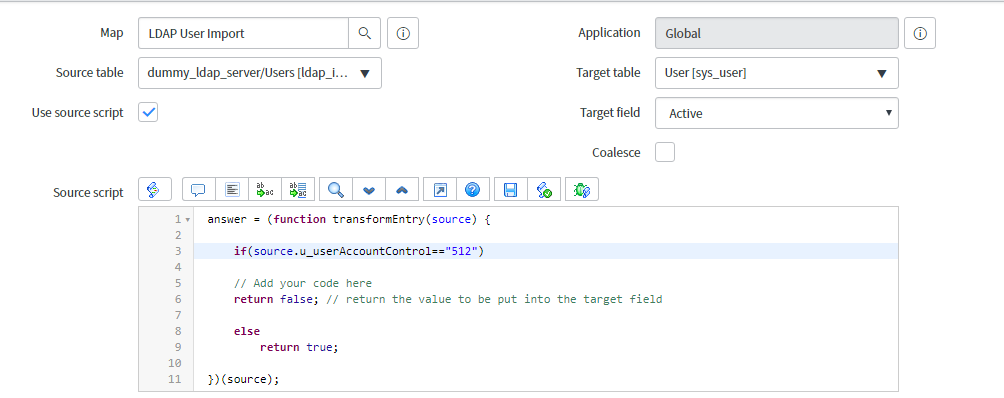Click the Replace (ab to ac) icon
1004x398 pixels.
[x=265, y=189]
